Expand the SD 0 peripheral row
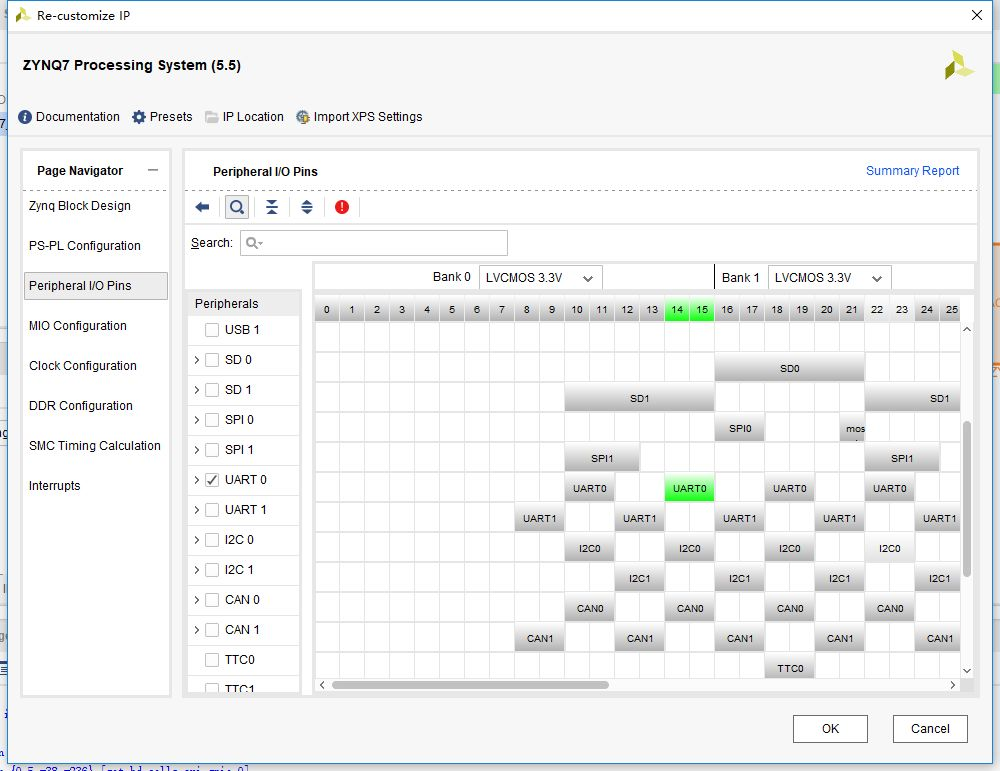The image size is (1000, 771). point(196,360)
